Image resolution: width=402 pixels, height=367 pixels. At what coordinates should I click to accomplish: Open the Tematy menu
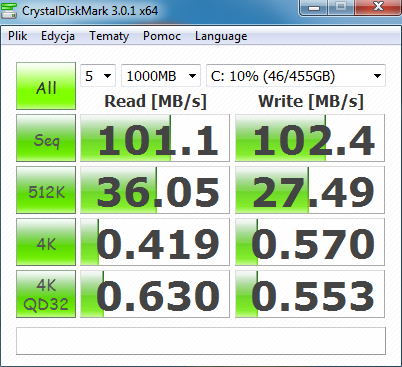tap(109, 36)
